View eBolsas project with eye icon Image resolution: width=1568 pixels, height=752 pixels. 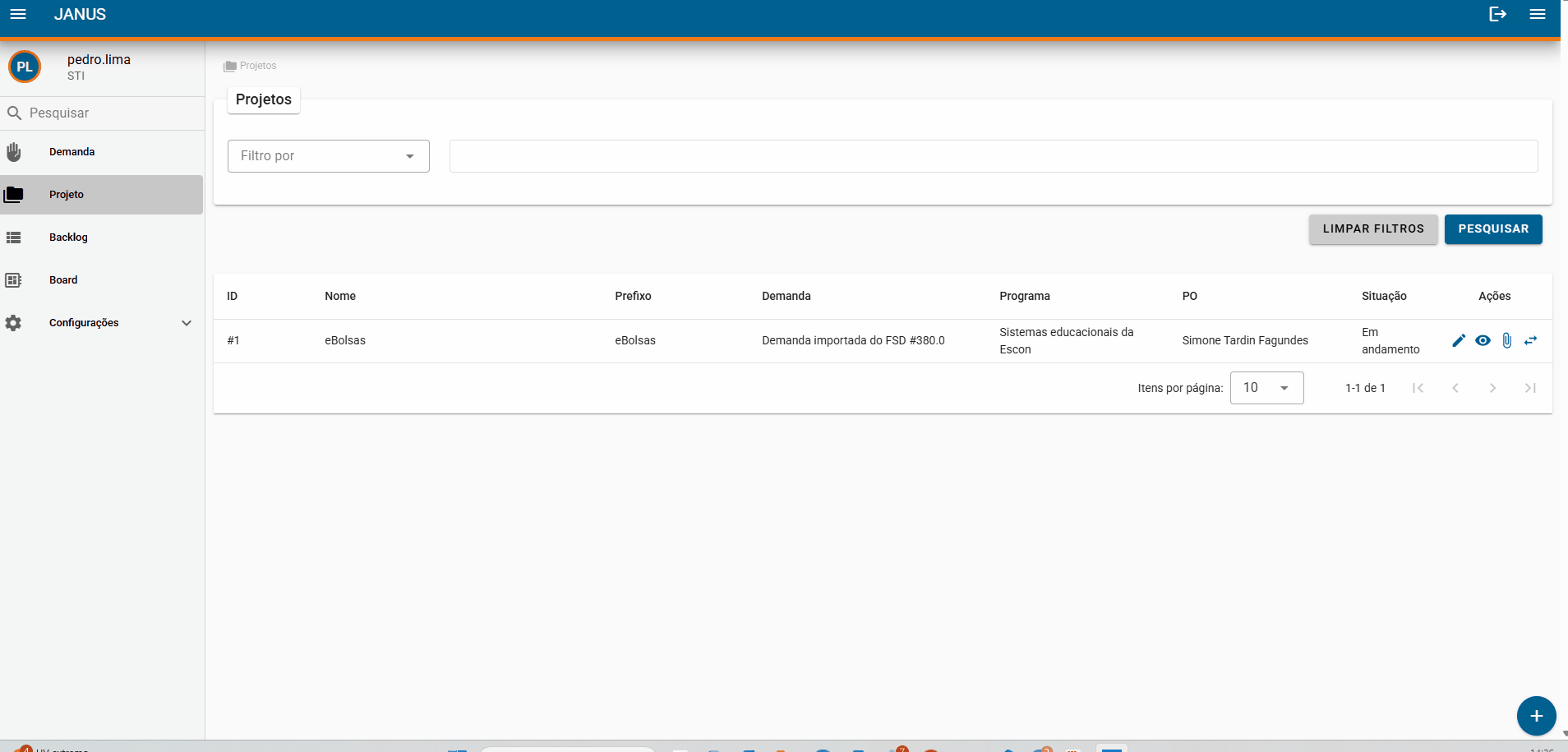tap(1483, 340)
